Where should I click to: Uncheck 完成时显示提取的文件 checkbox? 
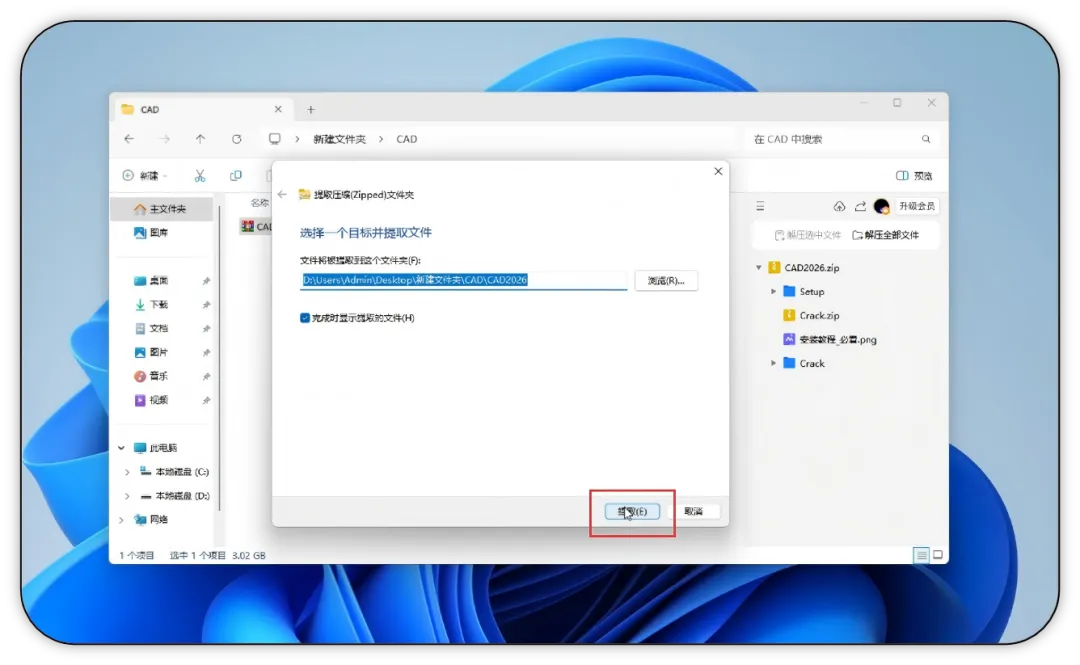[304, 318]
